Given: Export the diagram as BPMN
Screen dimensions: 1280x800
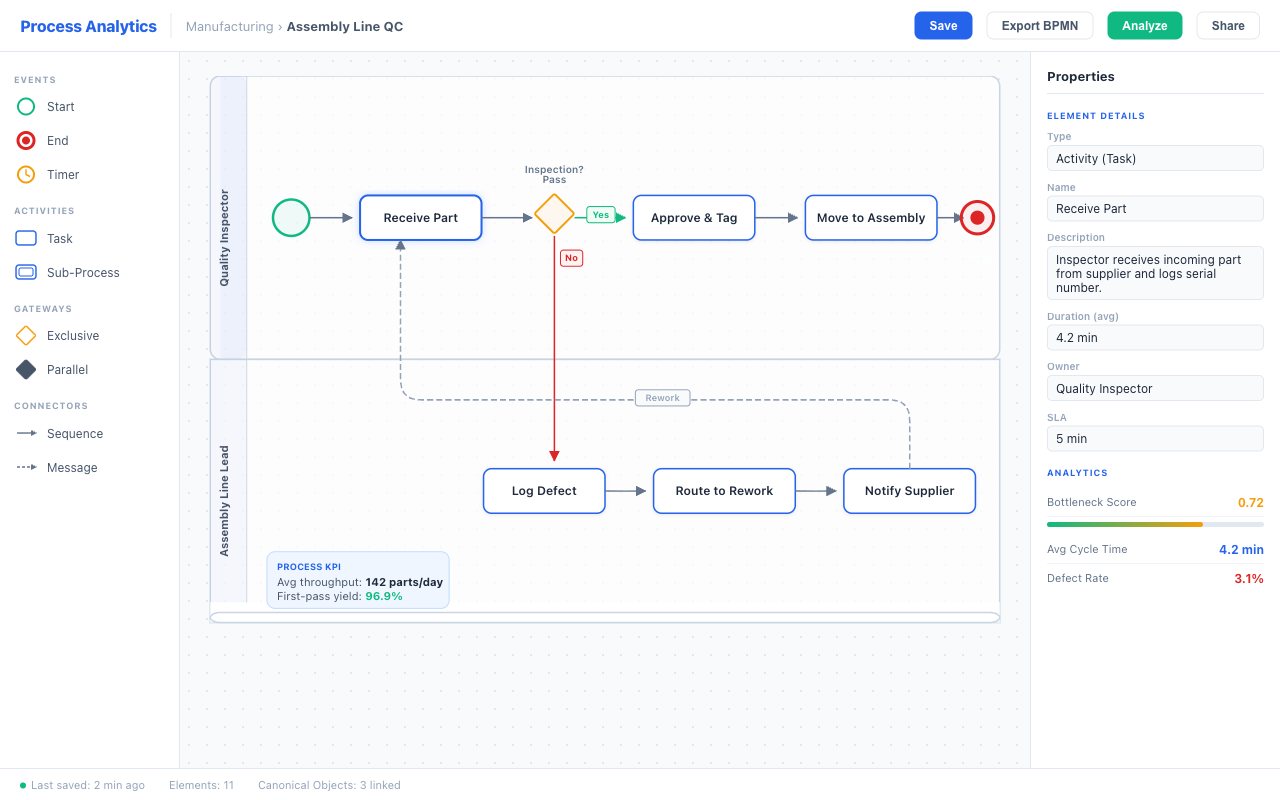Looking at the screenshot, I should click(x=1040, y=25).
